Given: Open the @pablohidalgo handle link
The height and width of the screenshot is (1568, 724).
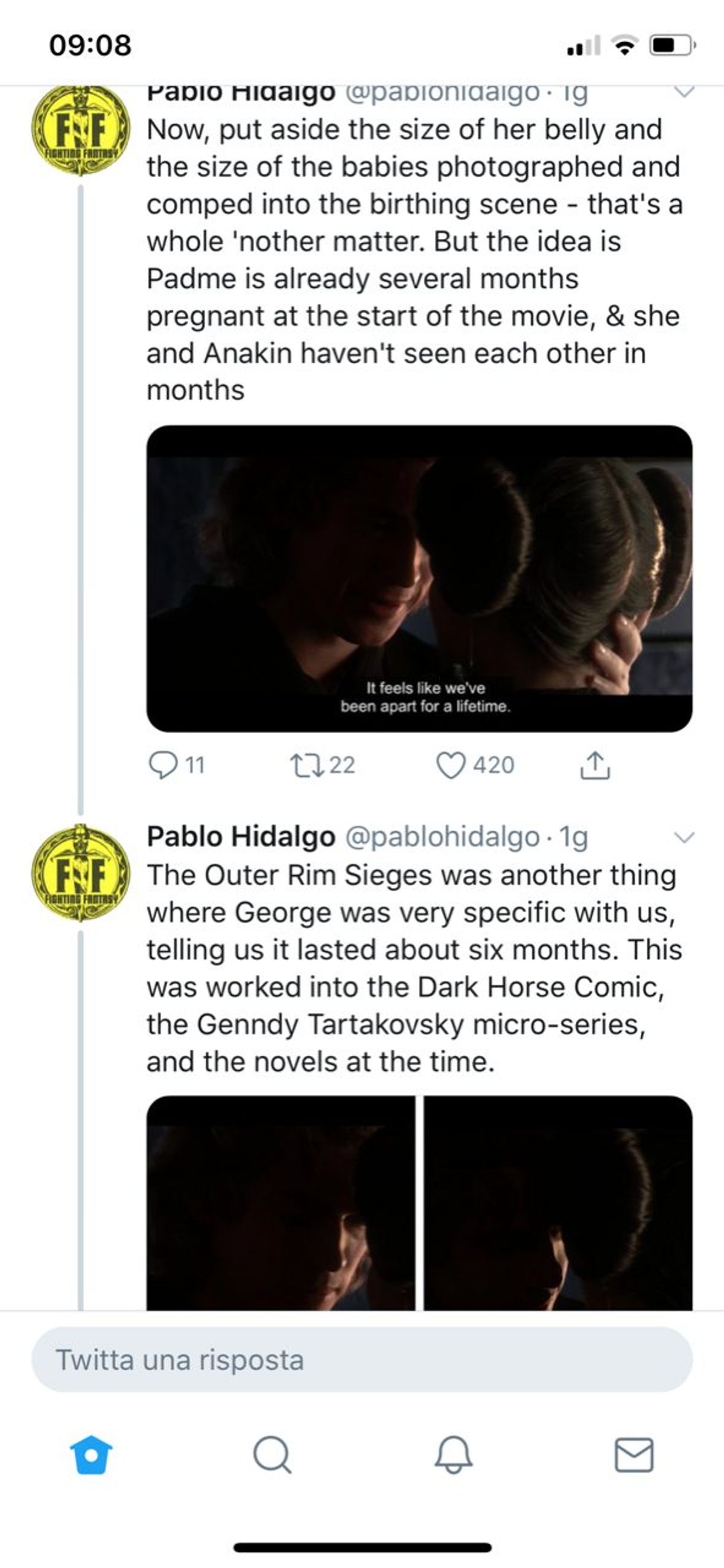Looking at the screenshot, I should [x=442, y=837].
